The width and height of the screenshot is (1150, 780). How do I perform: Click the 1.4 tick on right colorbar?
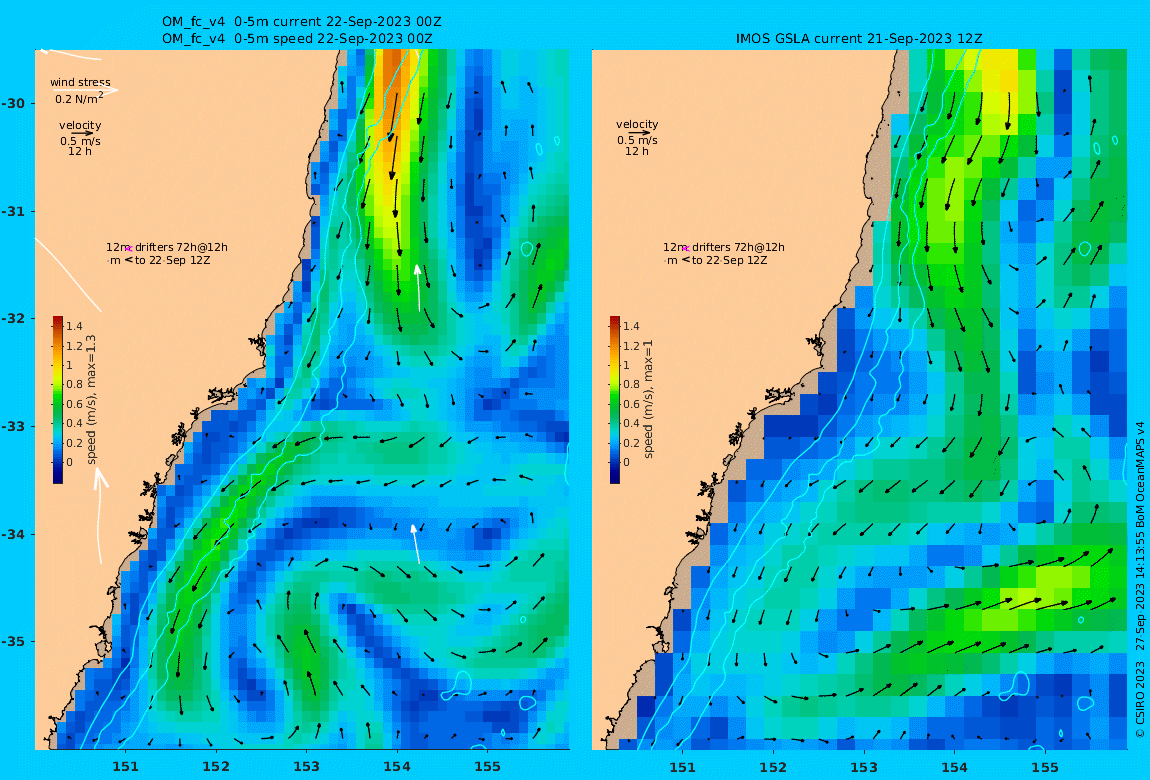tap(631, 326)
